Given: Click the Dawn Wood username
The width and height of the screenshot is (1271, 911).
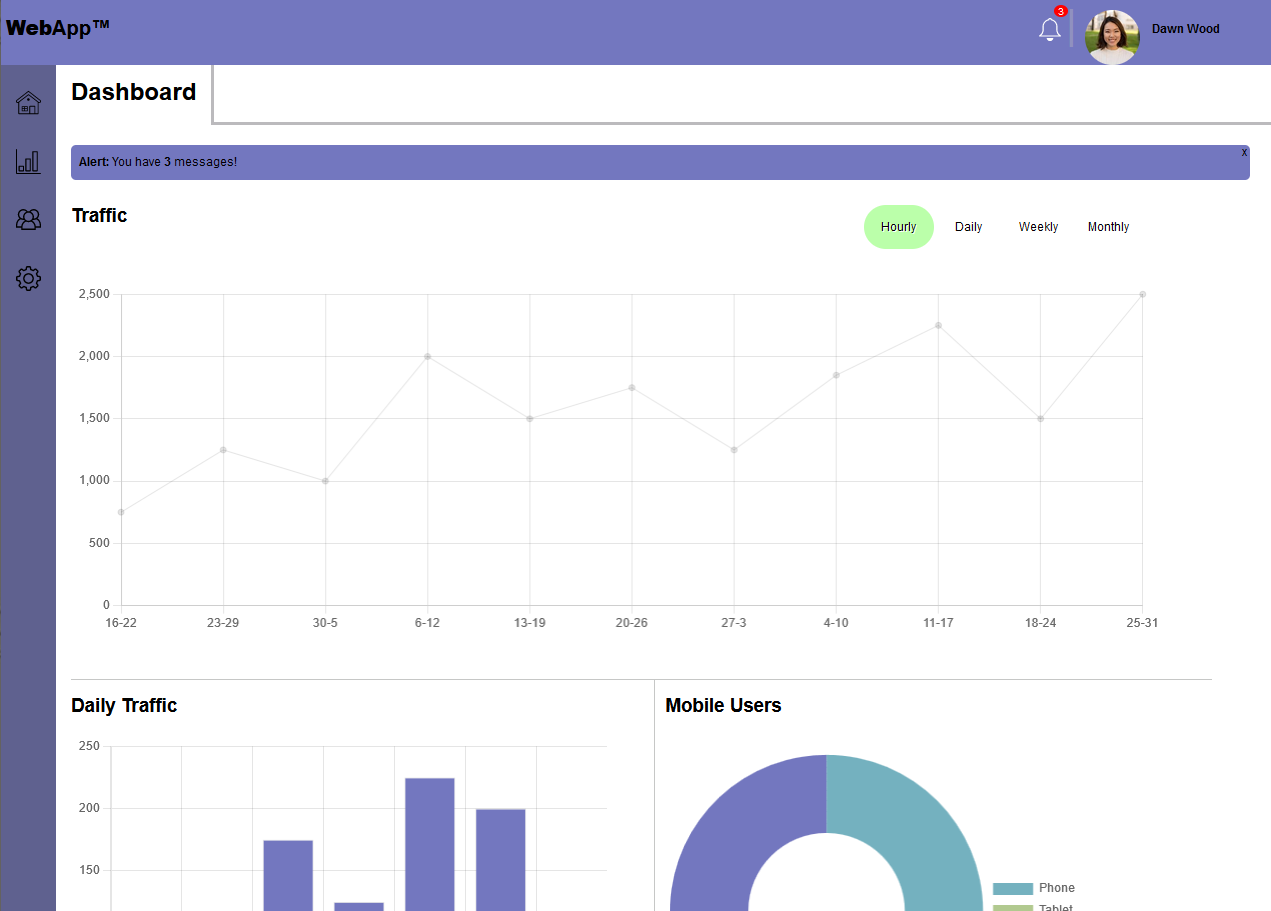Looking at the screenshot, I should pos(1185,29).
